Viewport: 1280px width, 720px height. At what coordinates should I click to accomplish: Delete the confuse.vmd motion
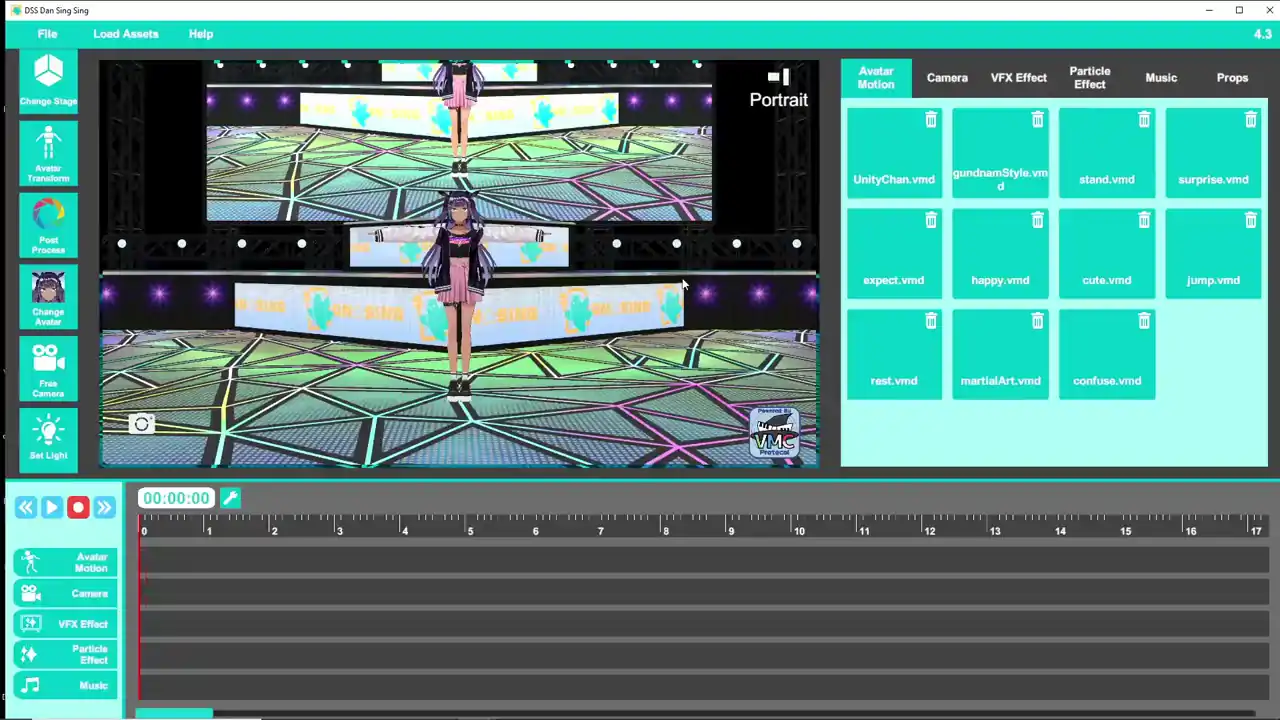click(x=1144, y=321)
